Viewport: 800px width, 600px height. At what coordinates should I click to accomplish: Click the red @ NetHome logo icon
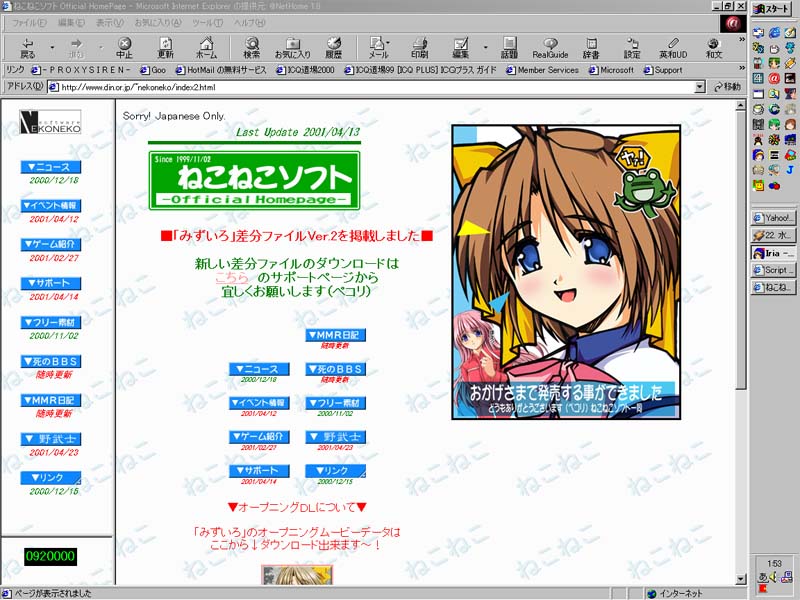click(x=733, y=23)
